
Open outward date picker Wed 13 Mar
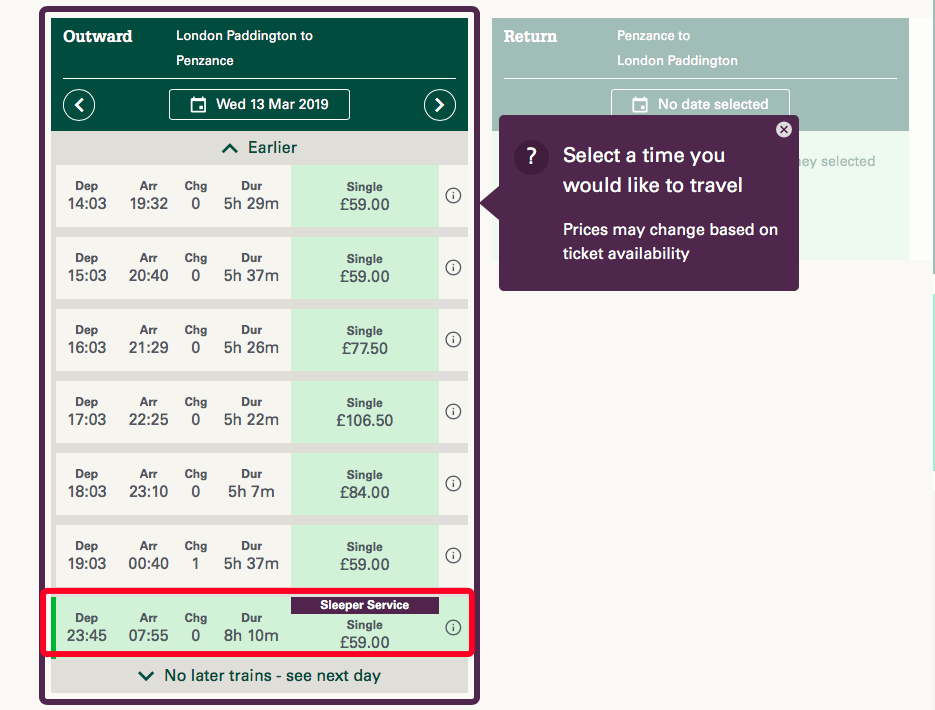pyautogui.click(x=259, y=105)
